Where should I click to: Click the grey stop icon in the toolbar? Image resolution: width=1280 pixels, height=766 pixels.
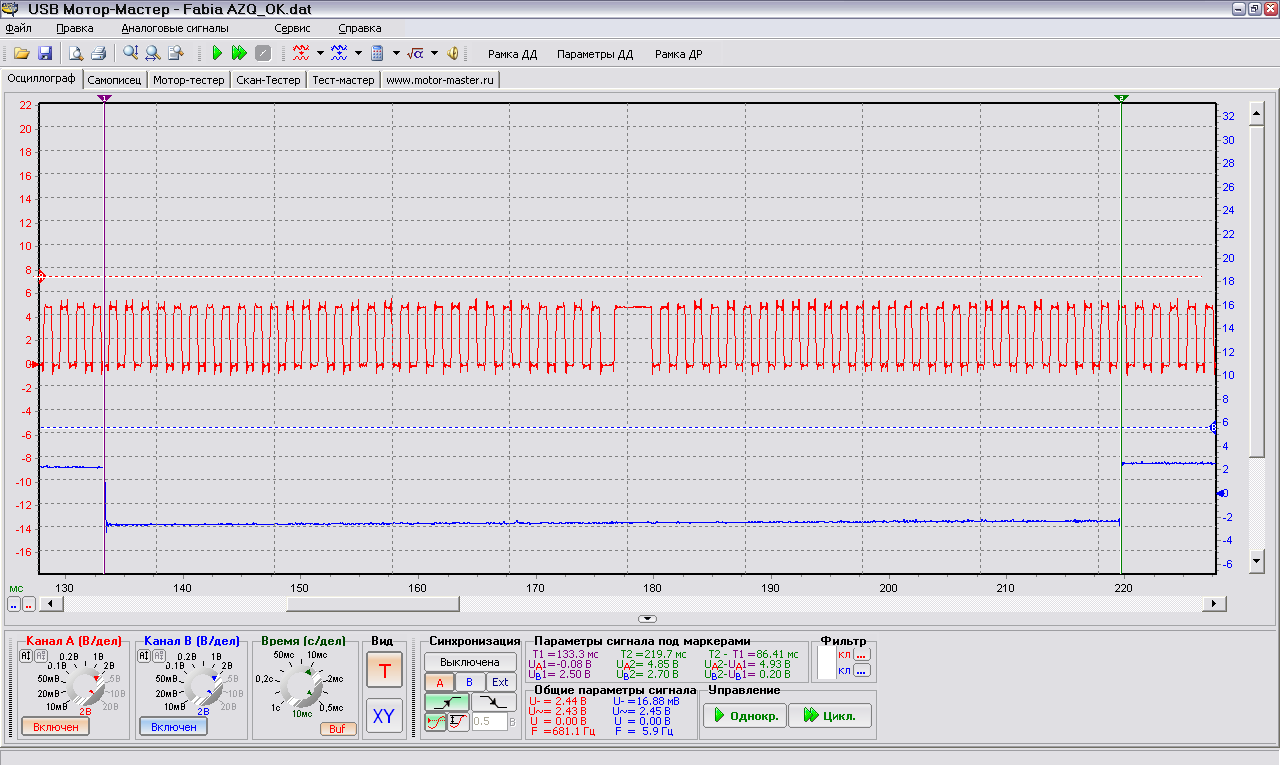[262, 54]
